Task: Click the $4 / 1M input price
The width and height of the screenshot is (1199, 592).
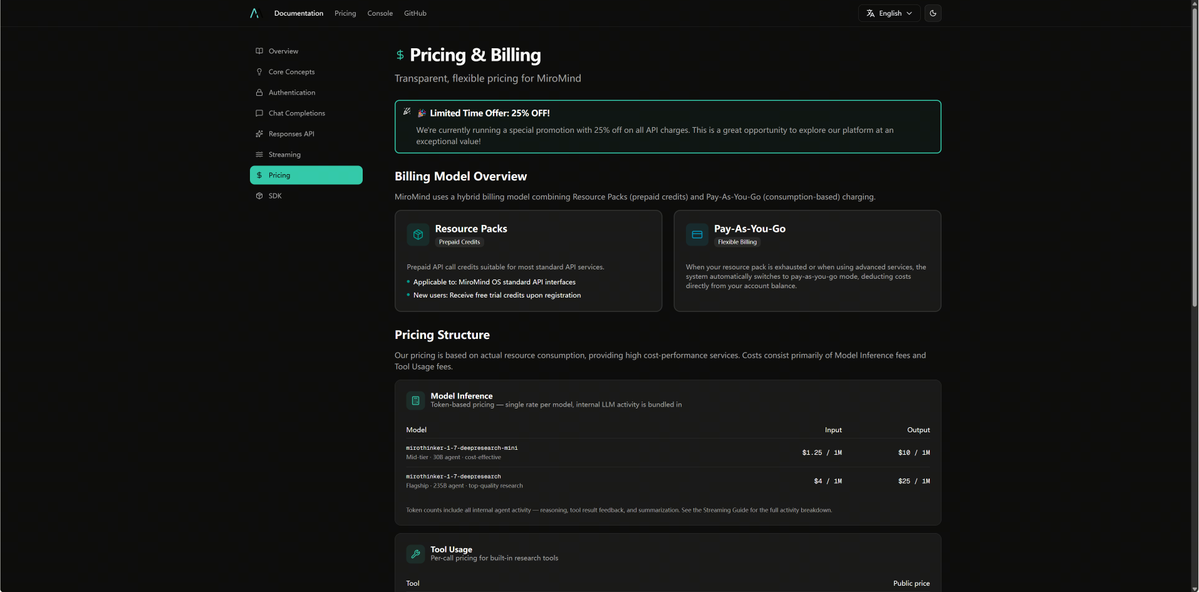Action: pos(827,481)
